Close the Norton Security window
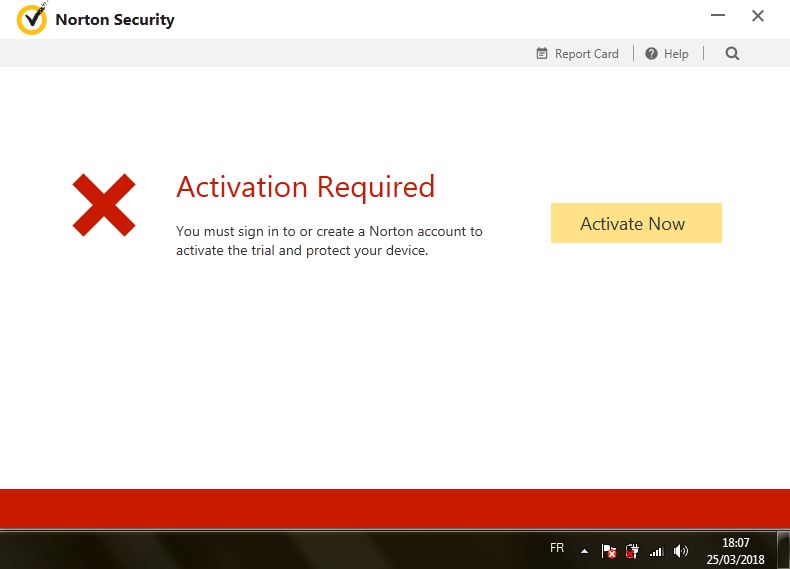 coord(758,16)
